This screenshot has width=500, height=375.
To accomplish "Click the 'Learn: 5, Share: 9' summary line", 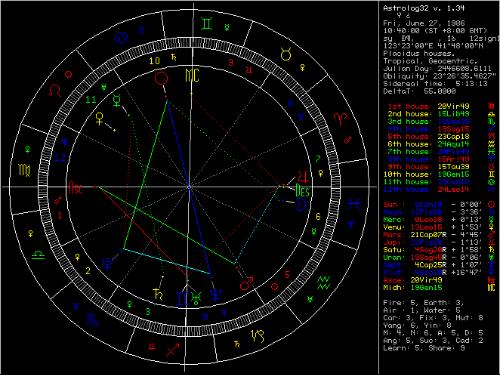I will tap(424, 348).
